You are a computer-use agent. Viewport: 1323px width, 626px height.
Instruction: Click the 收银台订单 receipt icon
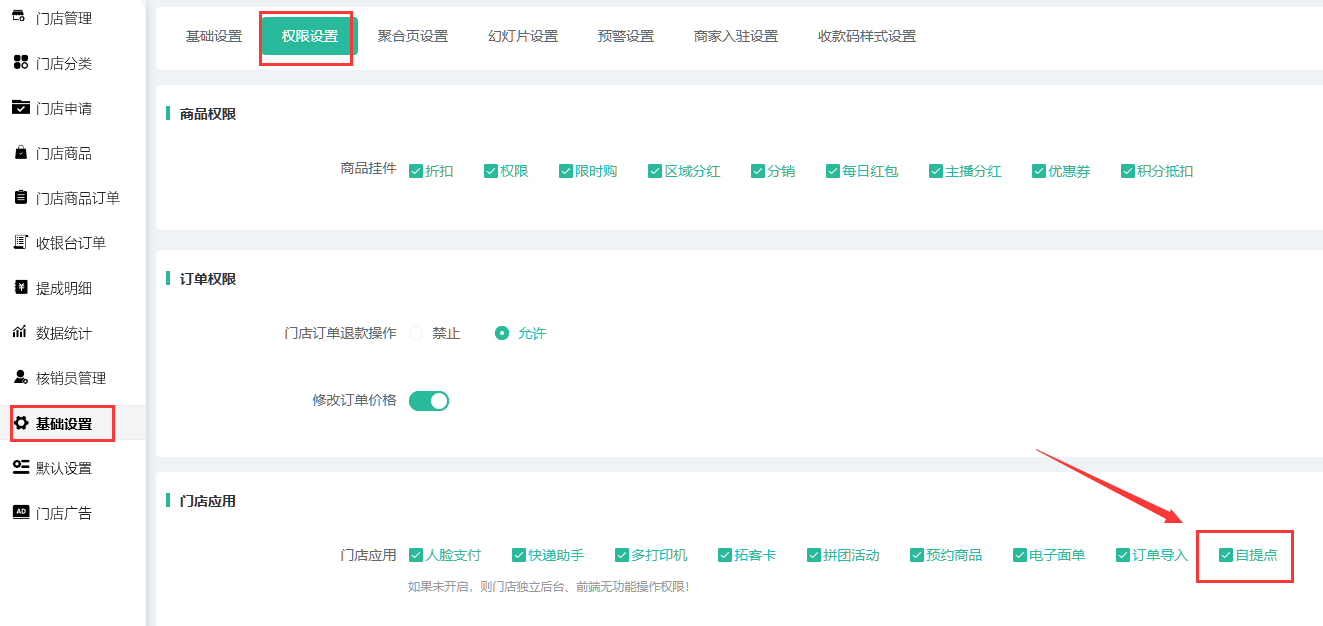[x=20, y=243]
